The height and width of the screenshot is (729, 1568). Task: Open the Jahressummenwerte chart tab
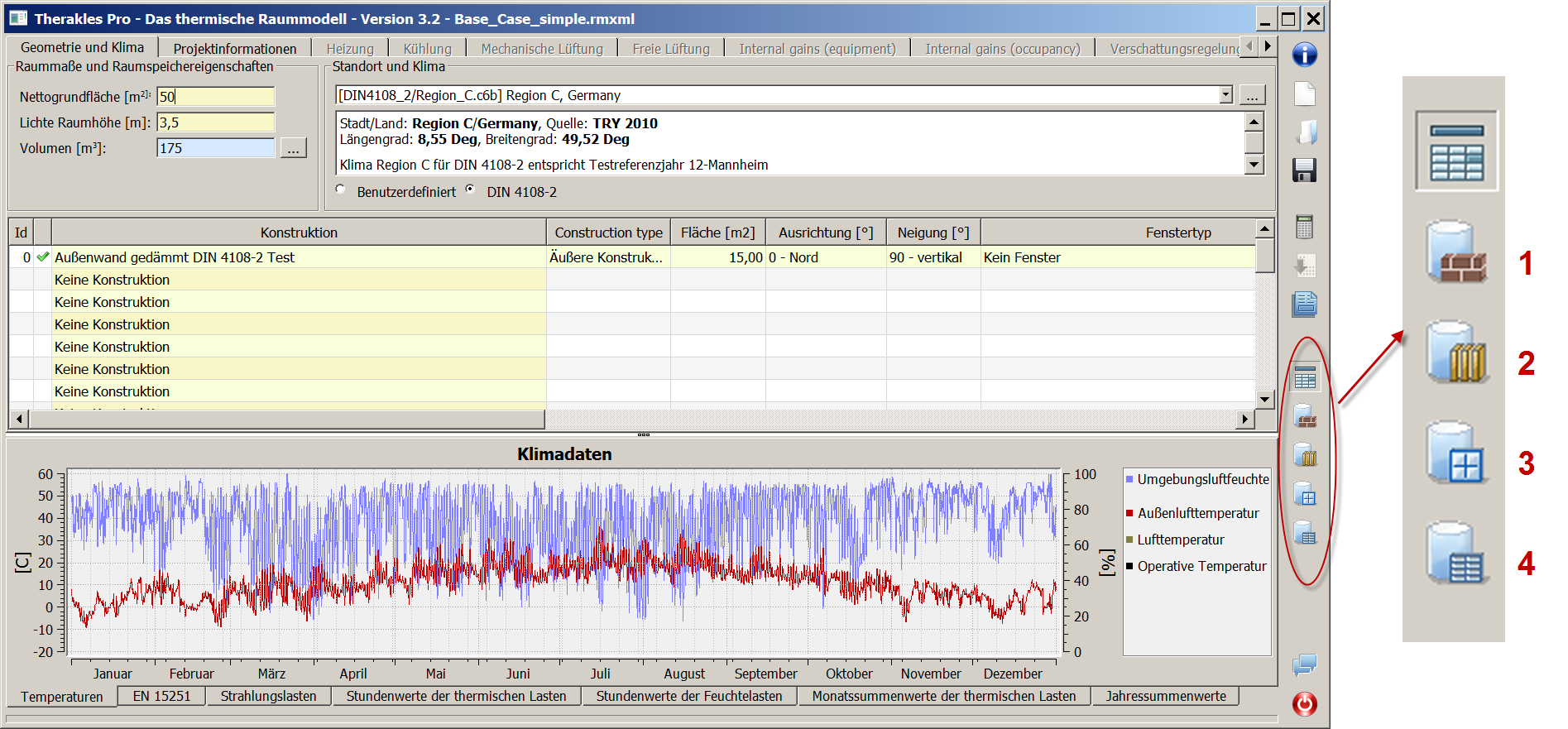(x=1166, y=696)
